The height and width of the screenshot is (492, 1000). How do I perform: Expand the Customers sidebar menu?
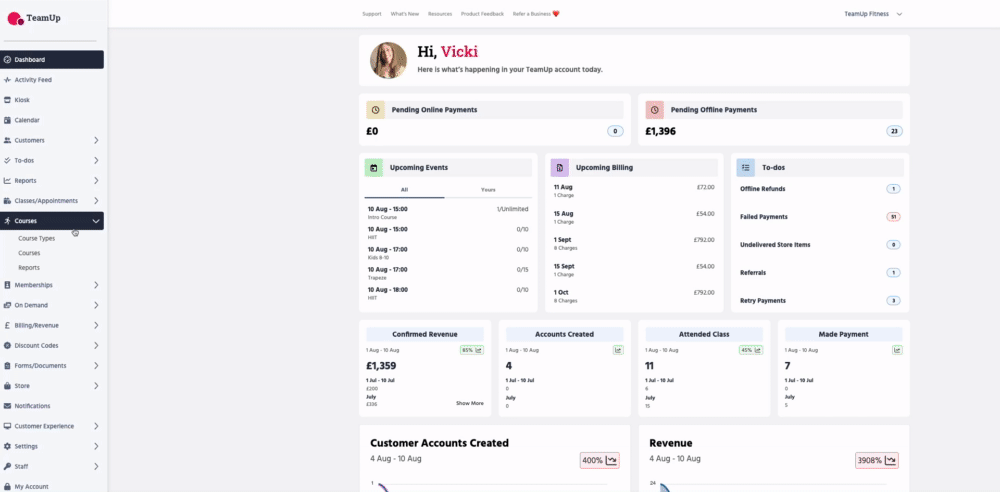[x=96, y=140]
